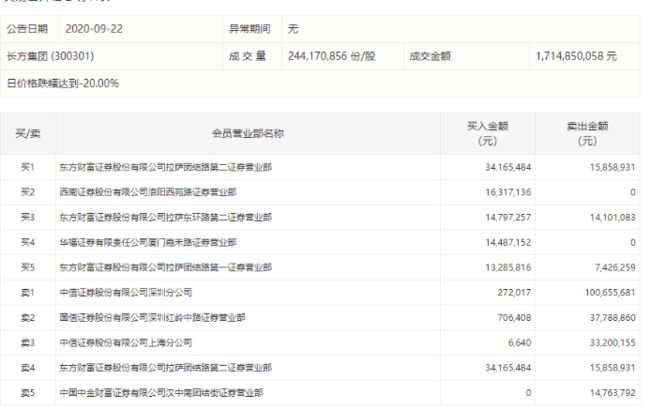Click the 买入金额 (元) column header

(x=488, y=133)
